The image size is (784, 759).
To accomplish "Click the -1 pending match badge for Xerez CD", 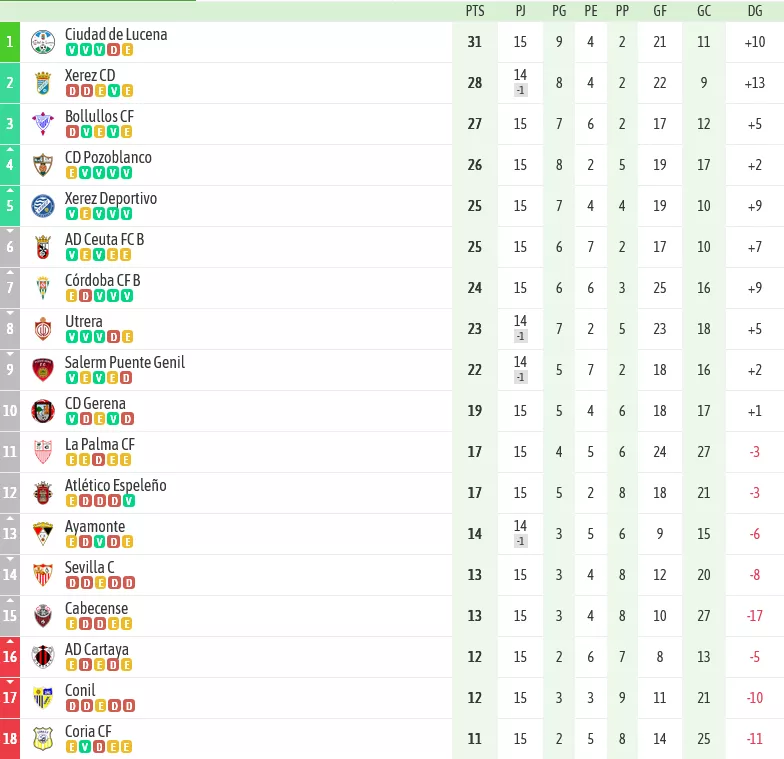I will (520, 90).
